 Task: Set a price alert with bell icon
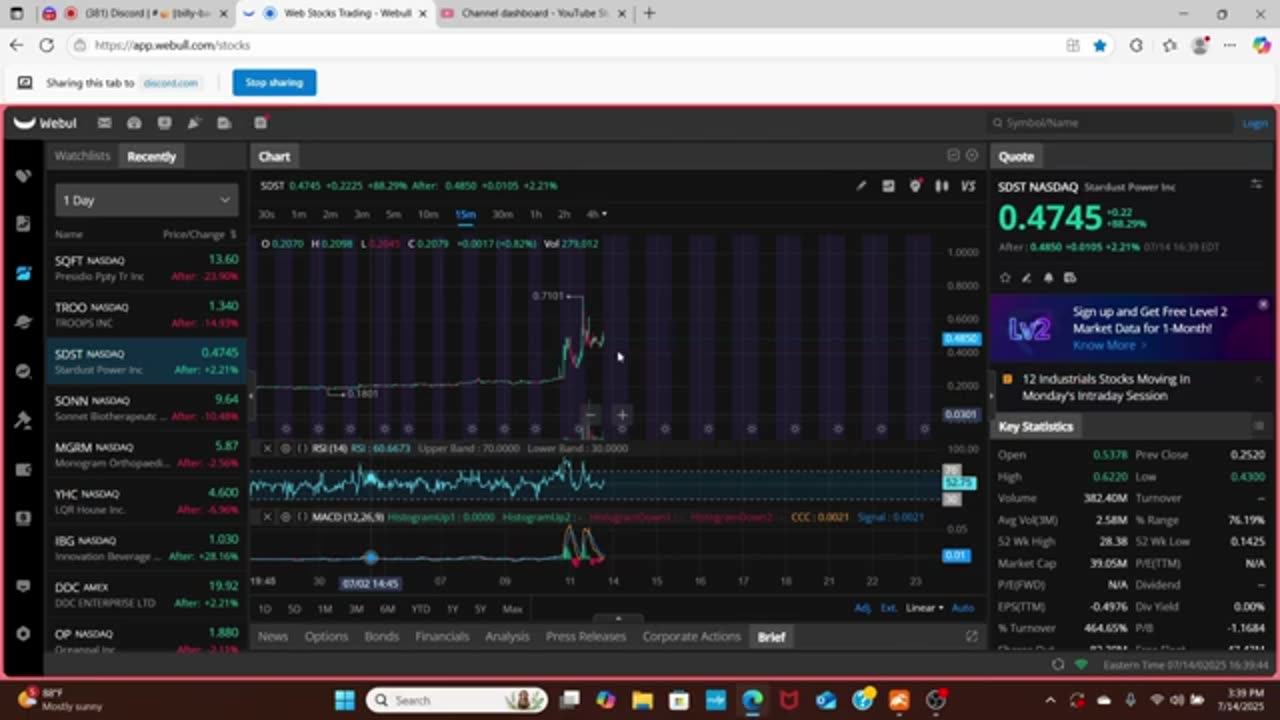(1048, 278)
